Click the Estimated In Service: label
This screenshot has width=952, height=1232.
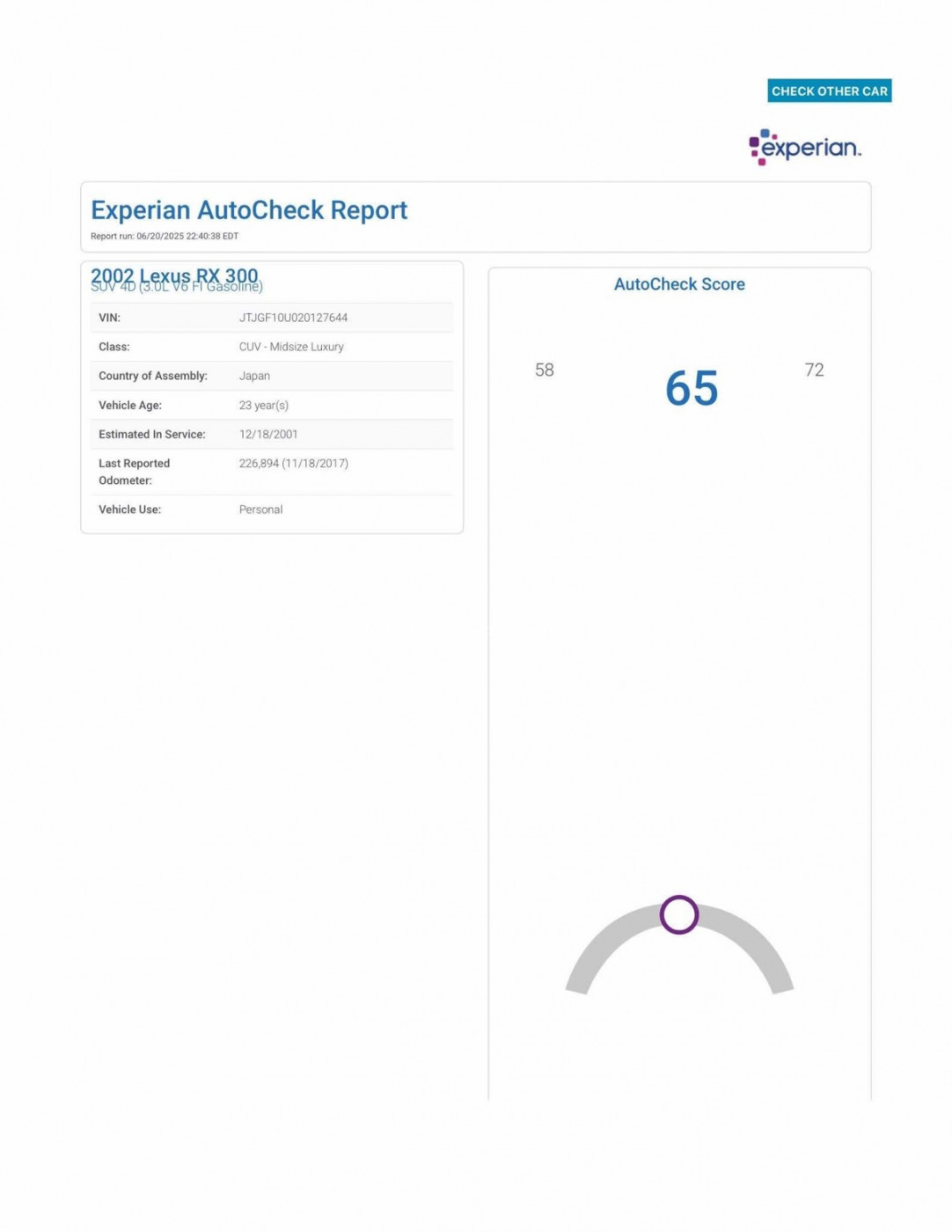tap(152, 434)
